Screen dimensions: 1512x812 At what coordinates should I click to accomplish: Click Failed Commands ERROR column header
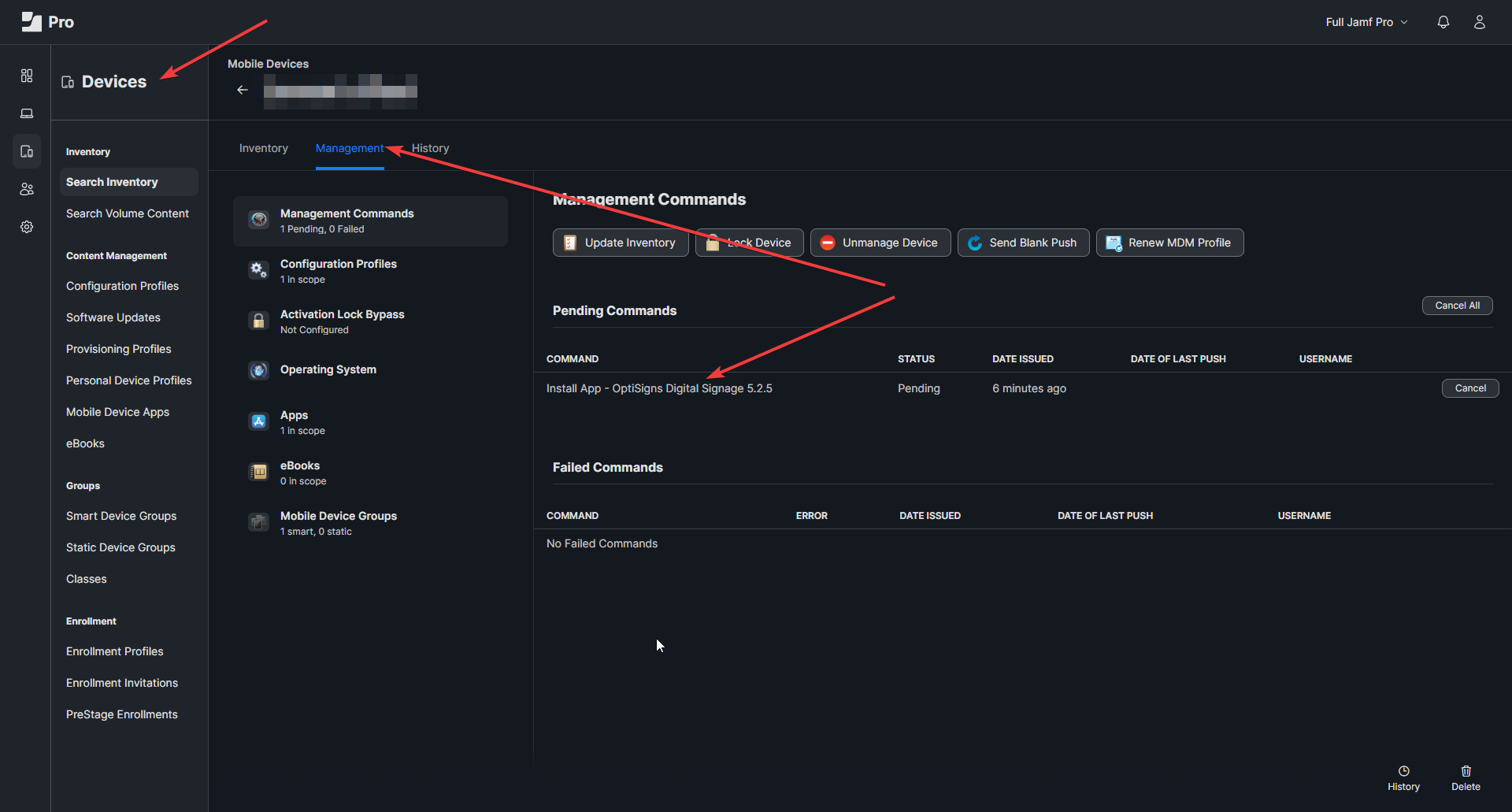pos(811,516)
